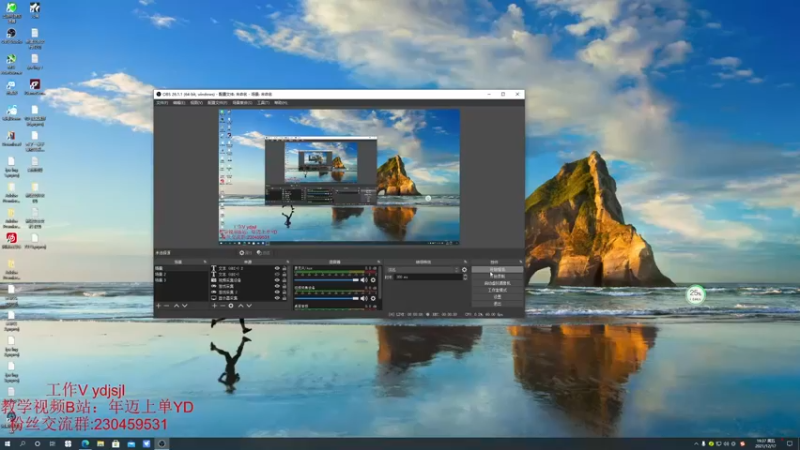Click 滤镜 filters button above sources
Viewport: 800px width, 450px height.
pyautogui.click(x=263, y=253)
